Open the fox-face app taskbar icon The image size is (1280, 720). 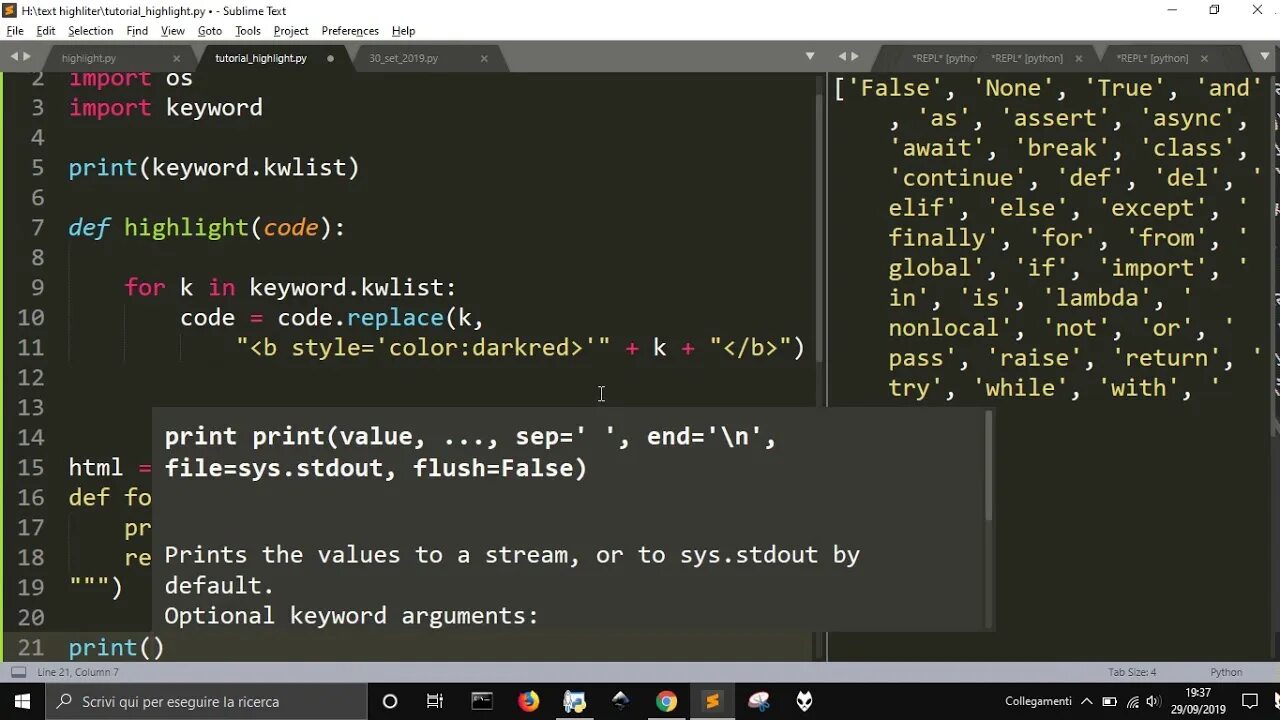pos(804,701)
